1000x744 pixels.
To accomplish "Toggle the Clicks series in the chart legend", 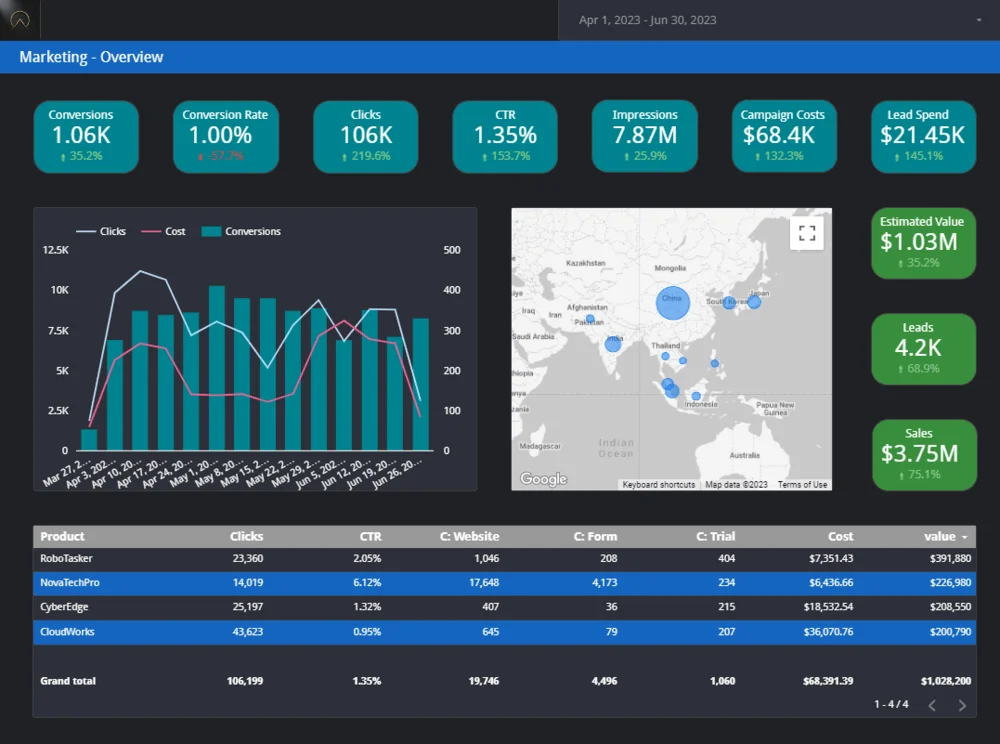I will click(113, 231).
